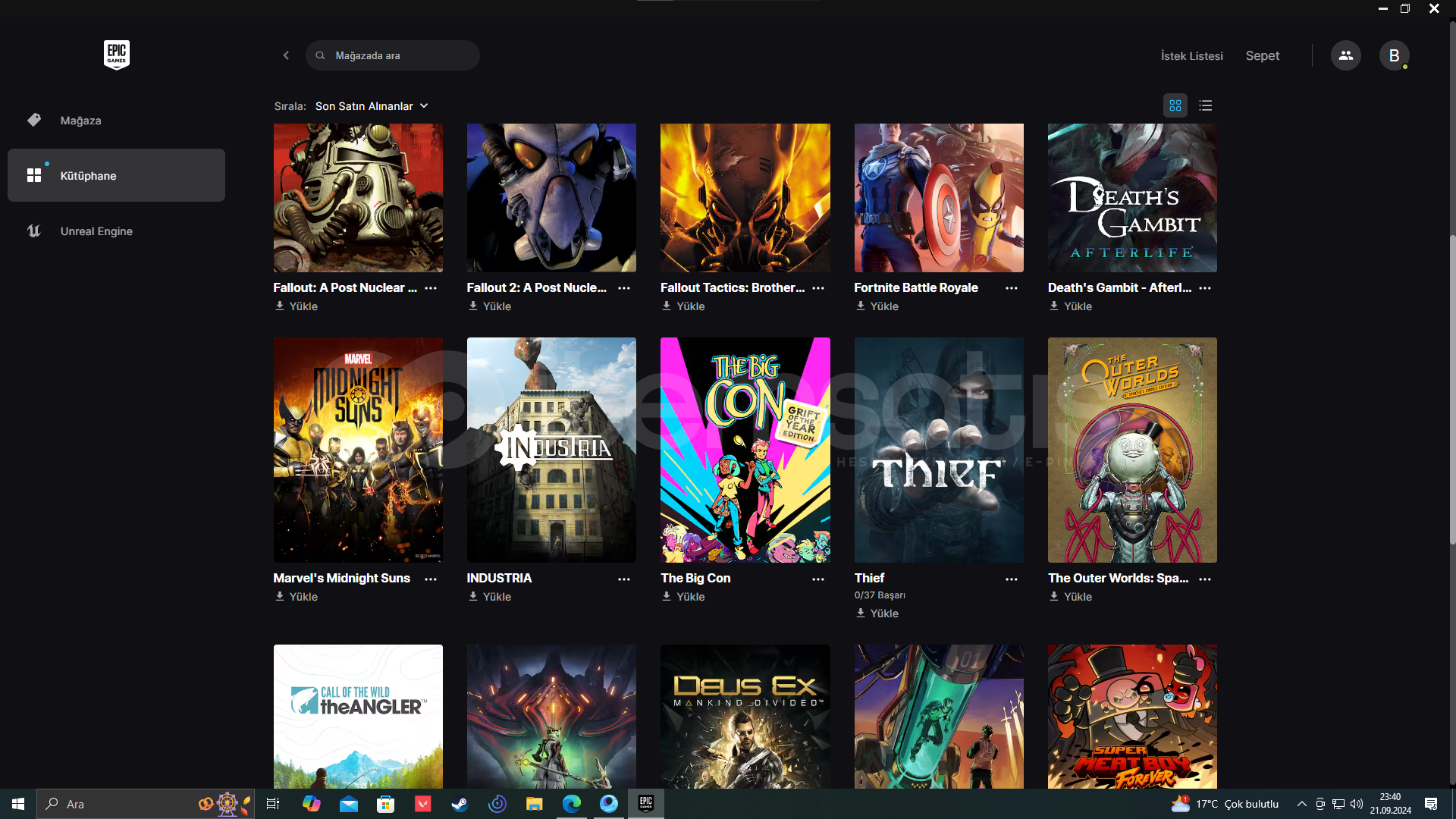
Task: Click Yükle under Fallout Tactics
Action: [x=683, y=306]
